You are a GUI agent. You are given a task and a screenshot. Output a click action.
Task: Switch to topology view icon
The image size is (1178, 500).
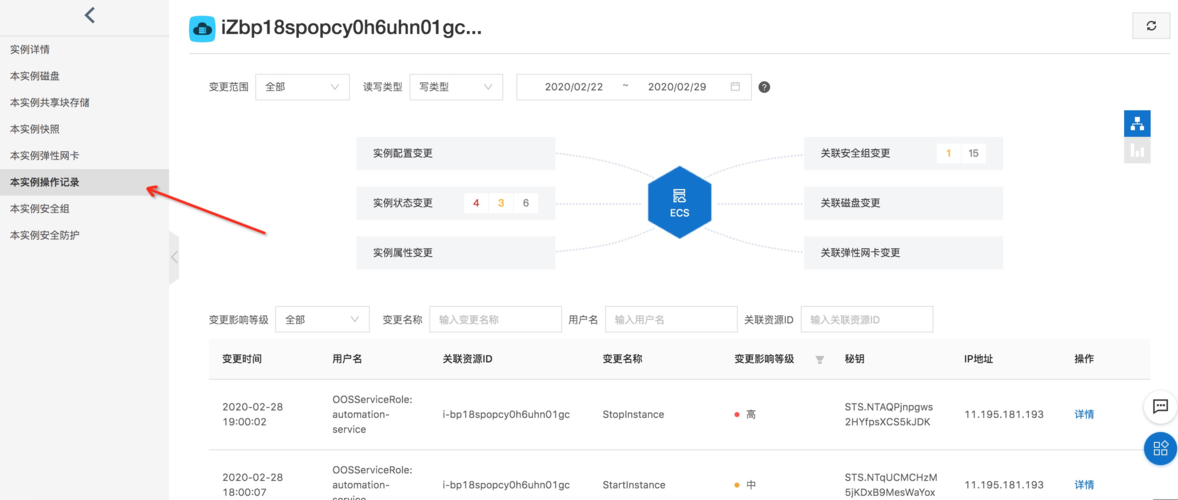coord(1137,123)
